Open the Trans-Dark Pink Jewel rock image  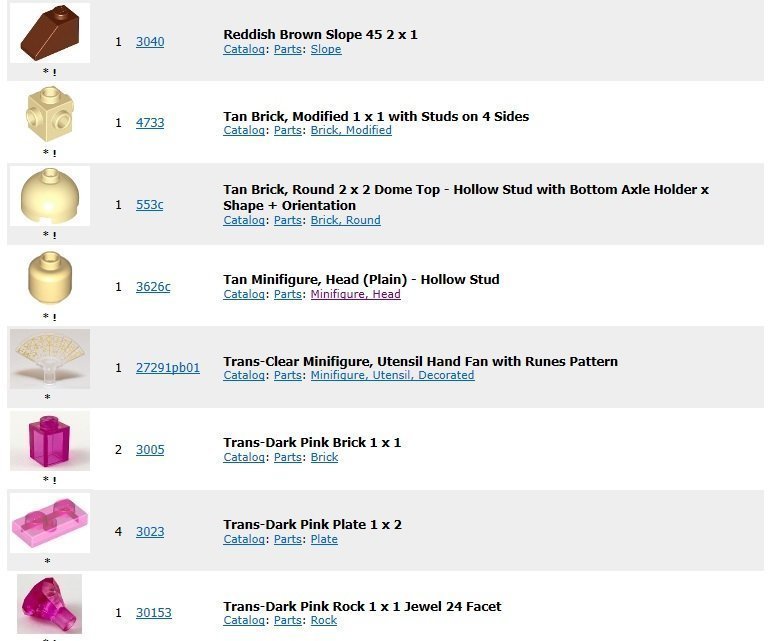(50, 604)
